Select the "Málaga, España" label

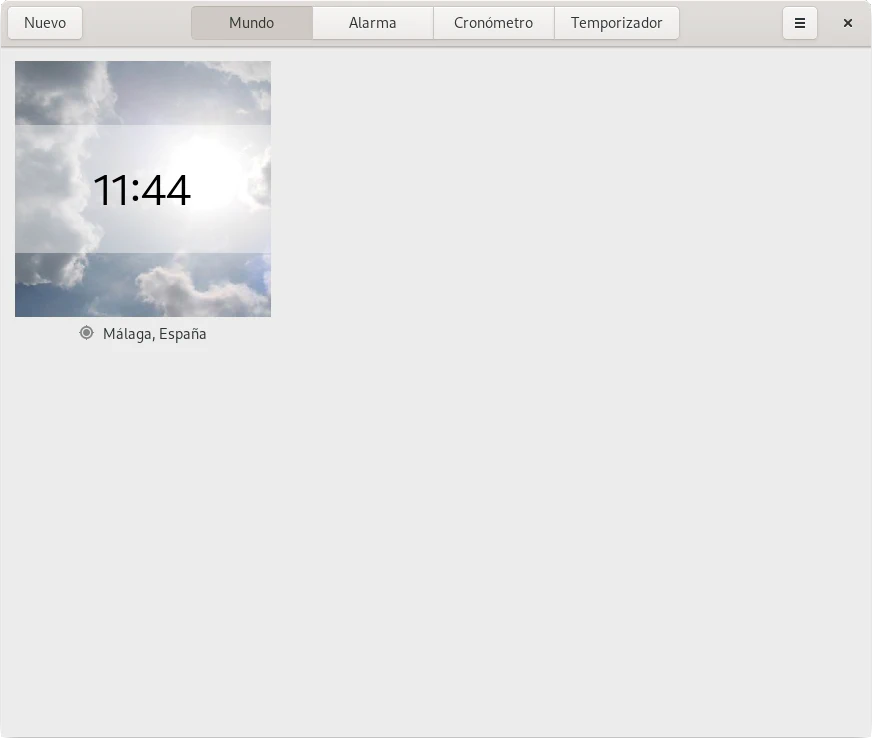tap(154, 334)
